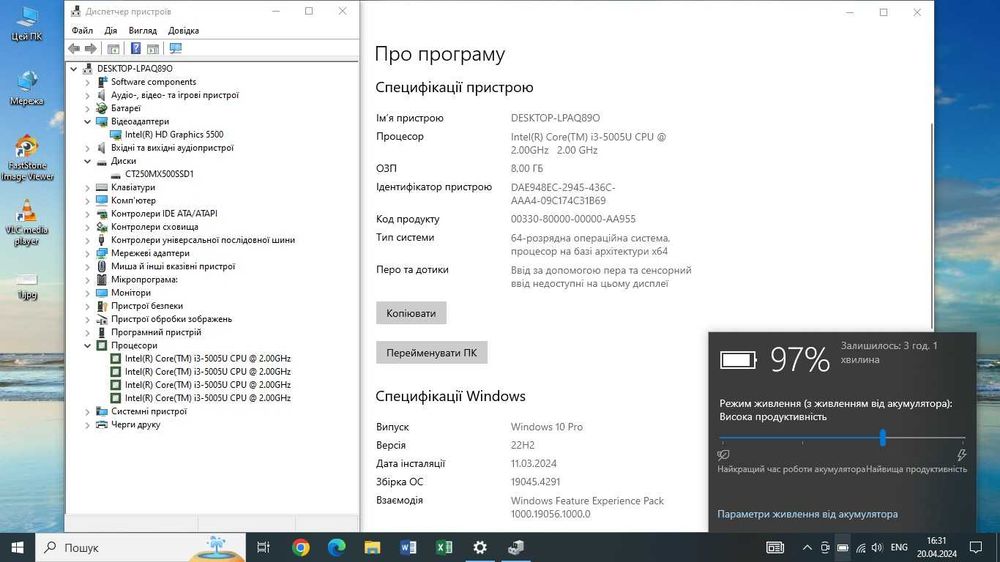This screenshot has width=1000, height=562.
Task: Collapse the Диски node
Action: pyautogui.click(x=87, y=161)
